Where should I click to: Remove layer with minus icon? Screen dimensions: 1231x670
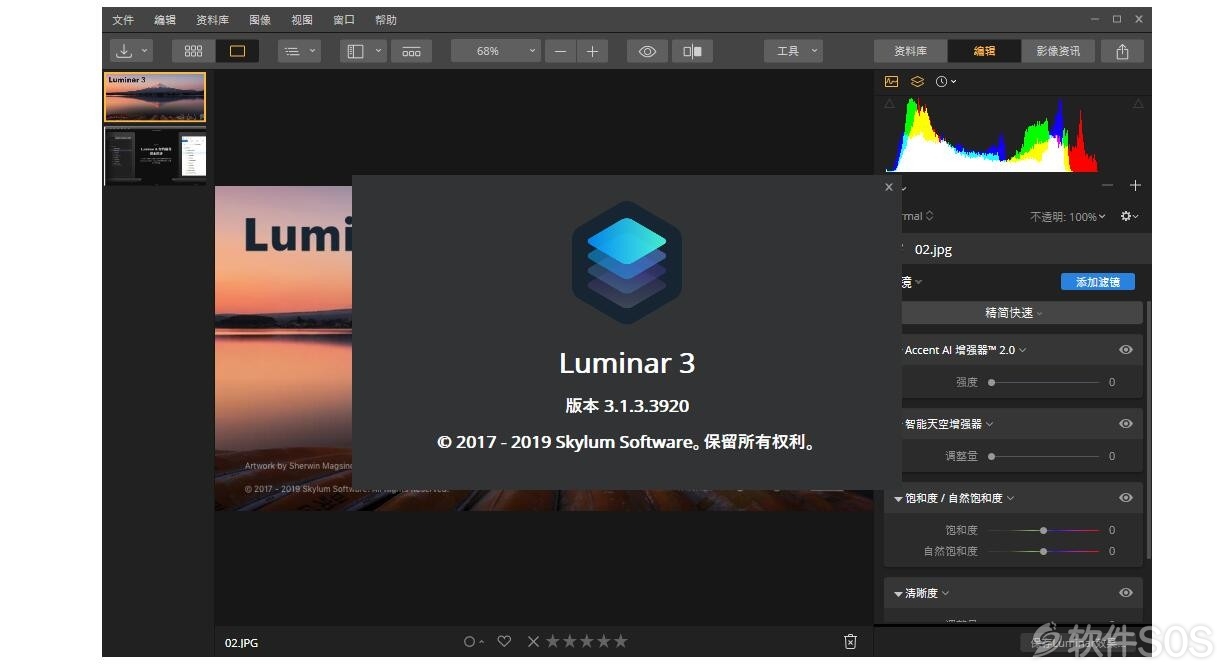(x=1108, y=186)
